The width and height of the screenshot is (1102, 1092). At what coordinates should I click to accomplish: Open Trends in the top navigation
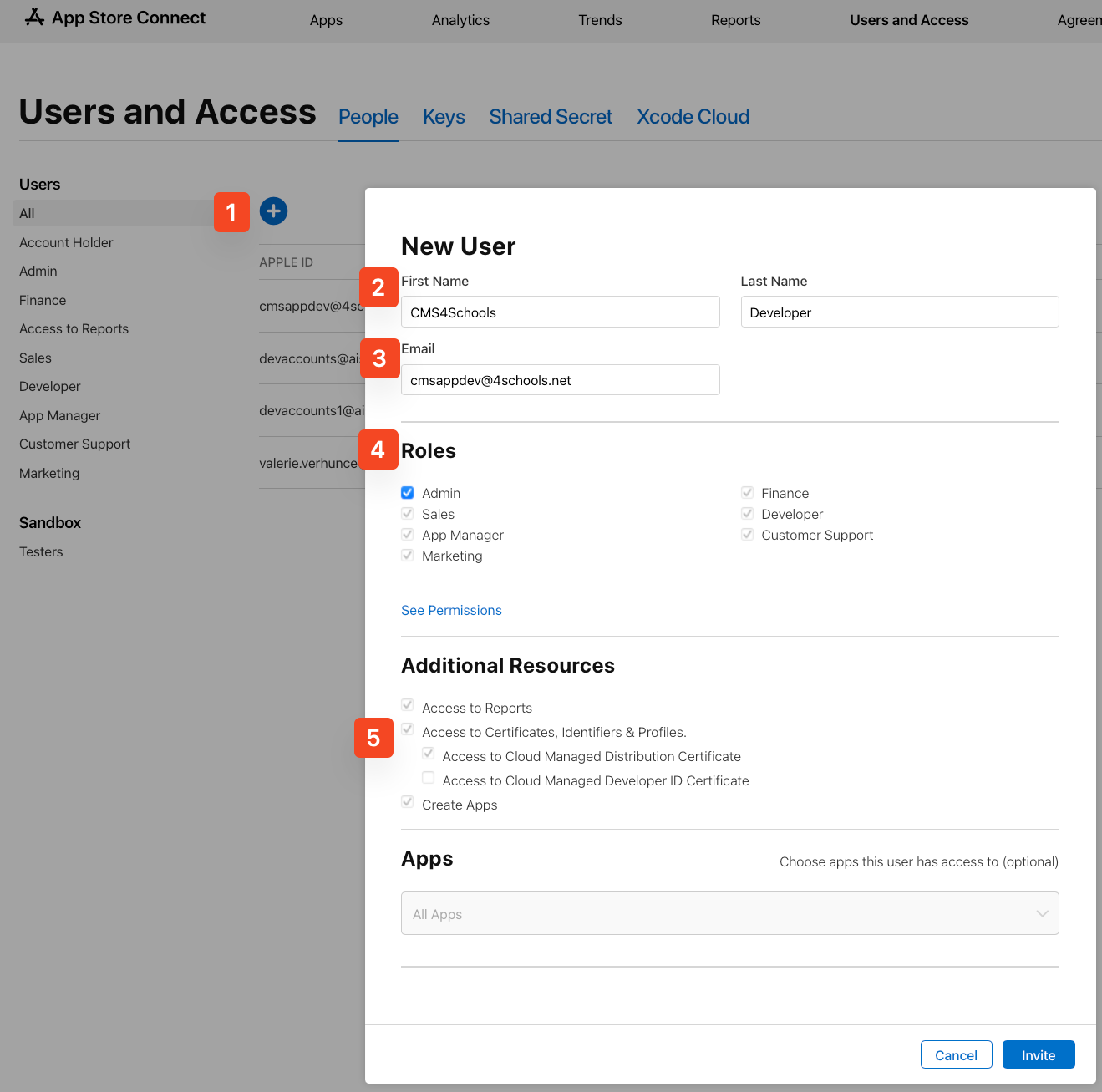click(600, 20)
